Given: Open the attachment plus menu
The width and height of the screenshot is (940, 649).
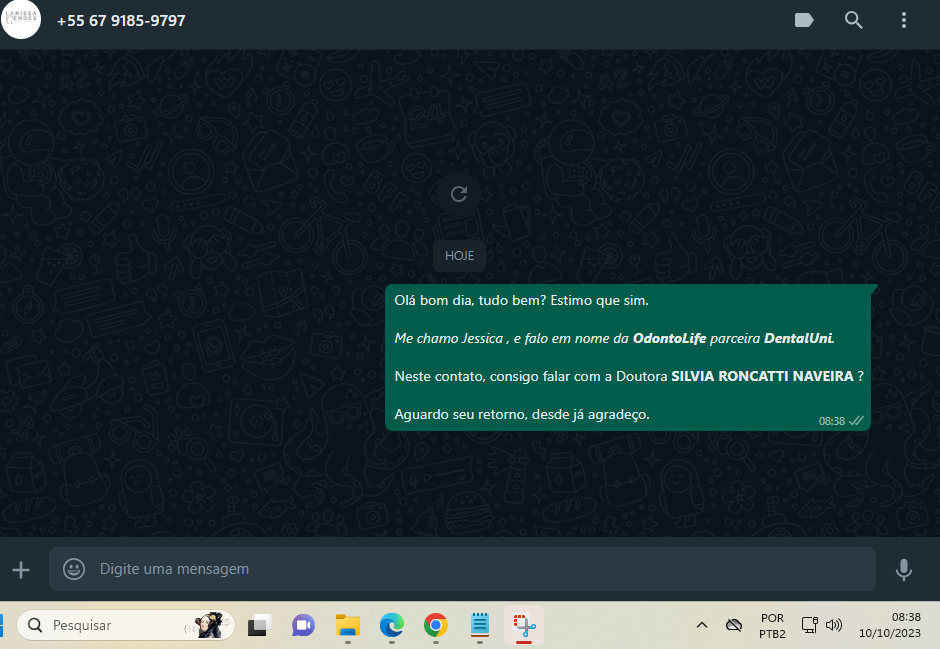Looking at the screenshot, I should [21, 569].
